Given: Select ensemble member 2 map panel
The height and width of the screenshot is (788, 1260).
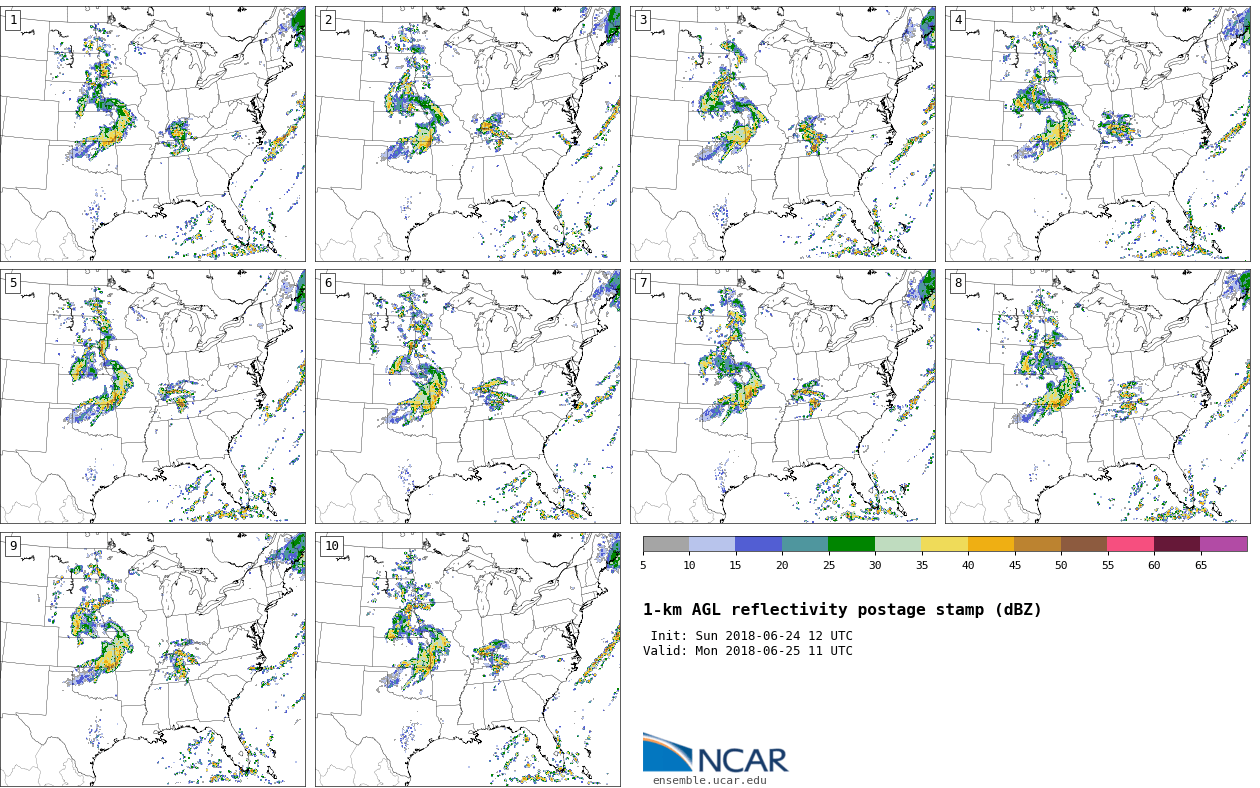Looking at the screenshot, I should [x=468, y=134].
